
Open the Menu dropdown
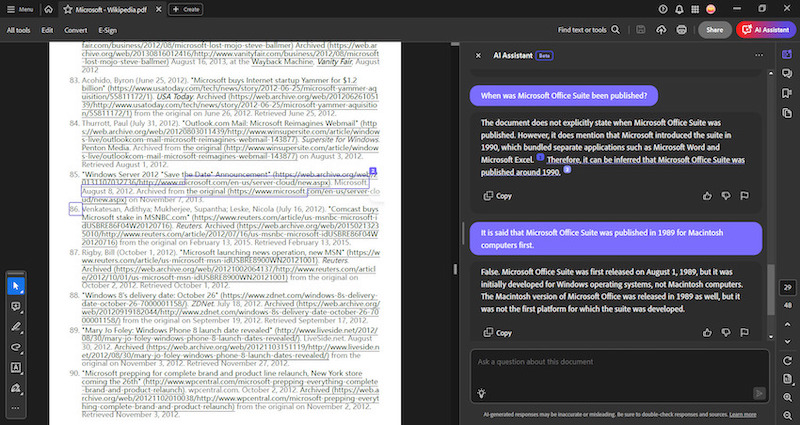pyautogui.click(x=20, y=9)
